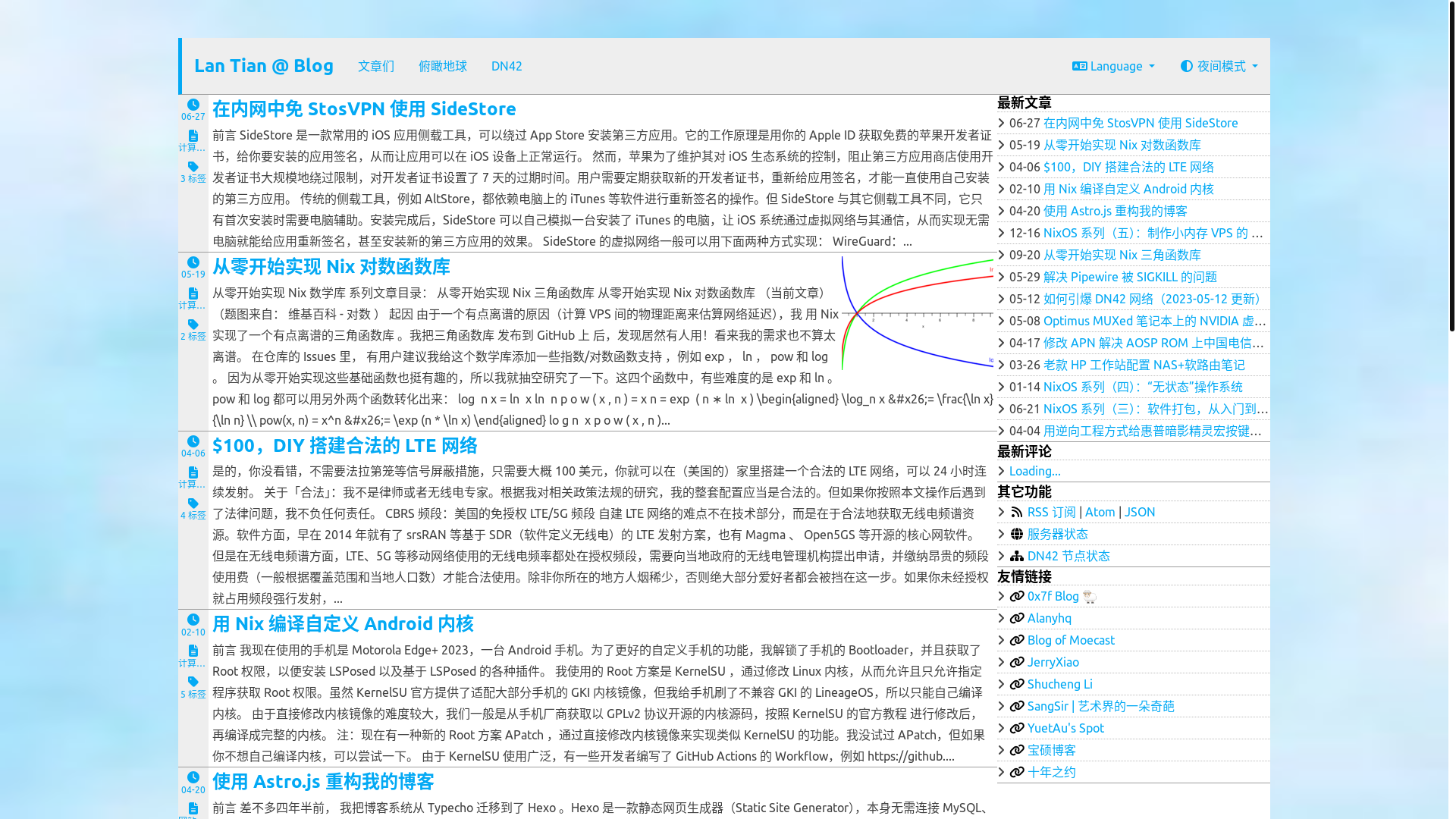
Task: Click chevron beside 02-10 Android 内核 entry
Action: tap(1002, 189)
